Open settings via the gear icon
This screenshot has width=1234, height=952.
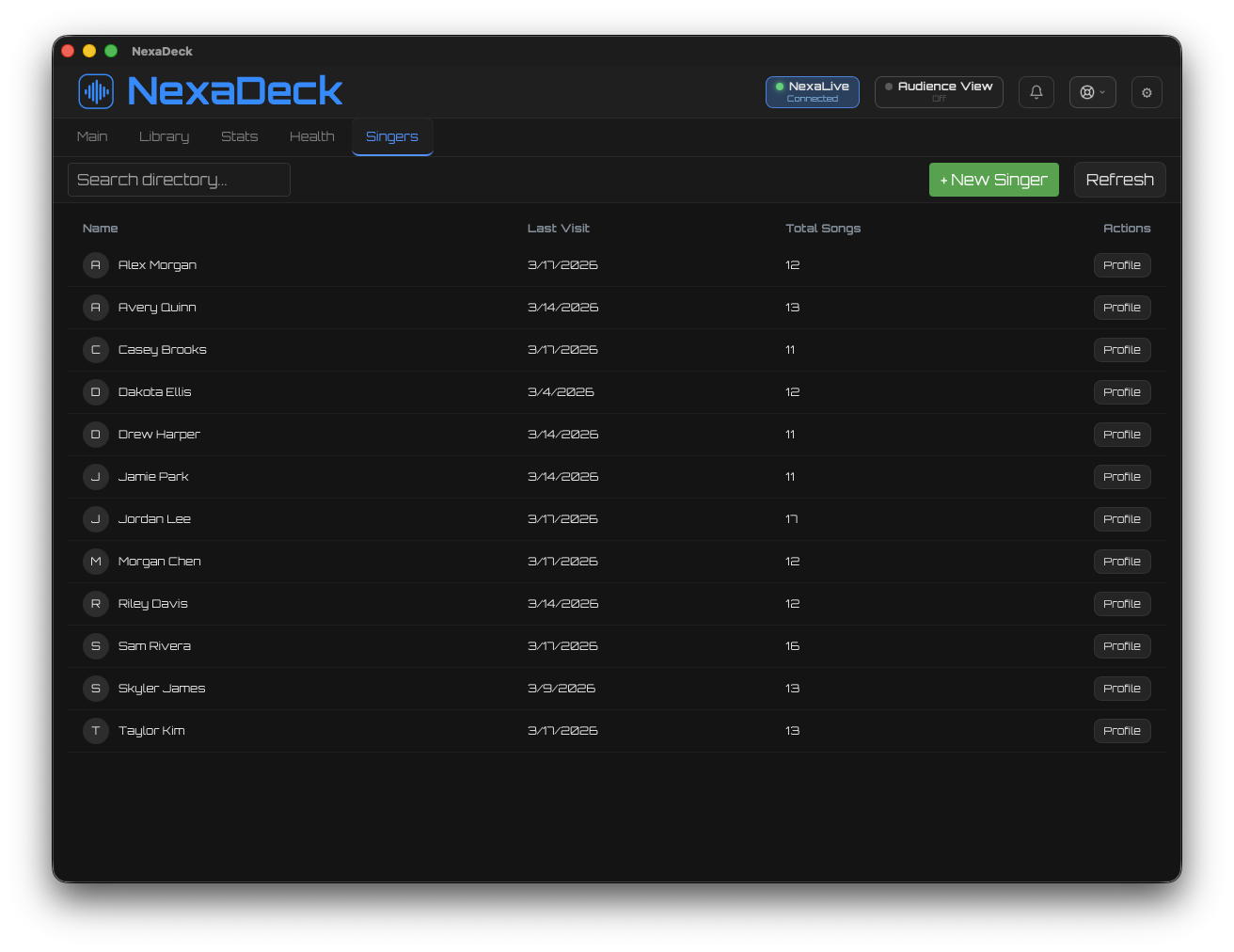(1146, 92)
